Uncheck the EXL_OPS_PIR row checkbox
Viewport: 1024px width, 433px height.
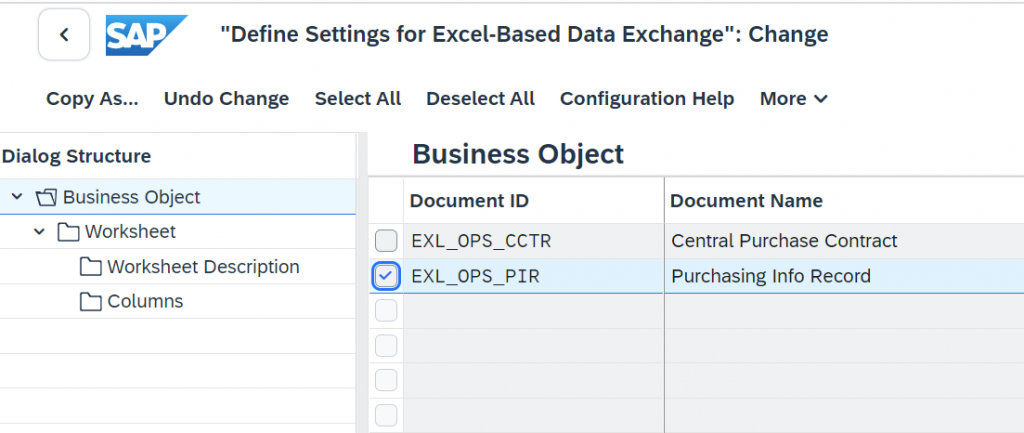tap(386, 276)
